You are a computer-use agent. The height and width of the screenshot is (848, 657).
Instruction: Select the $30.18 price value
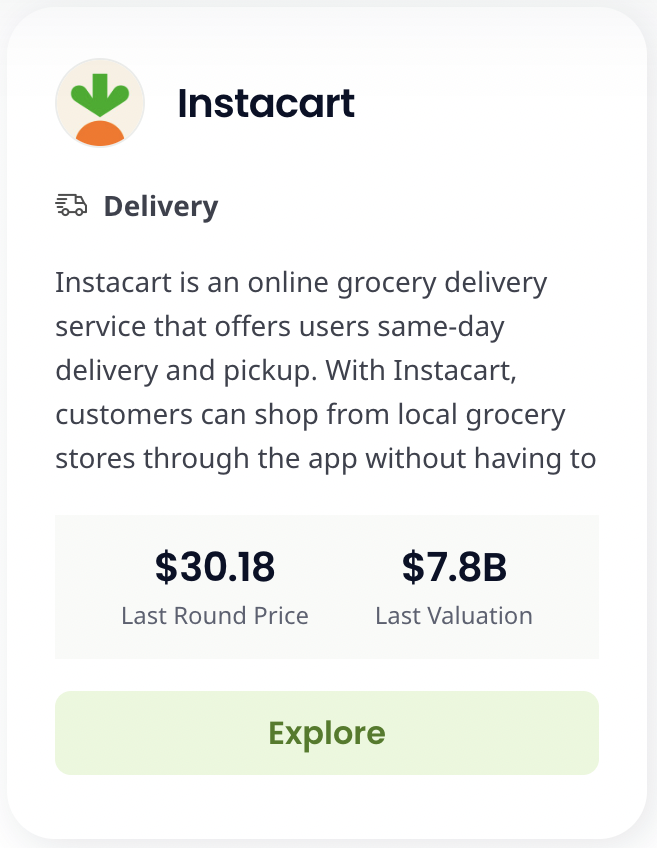point(215,567)
